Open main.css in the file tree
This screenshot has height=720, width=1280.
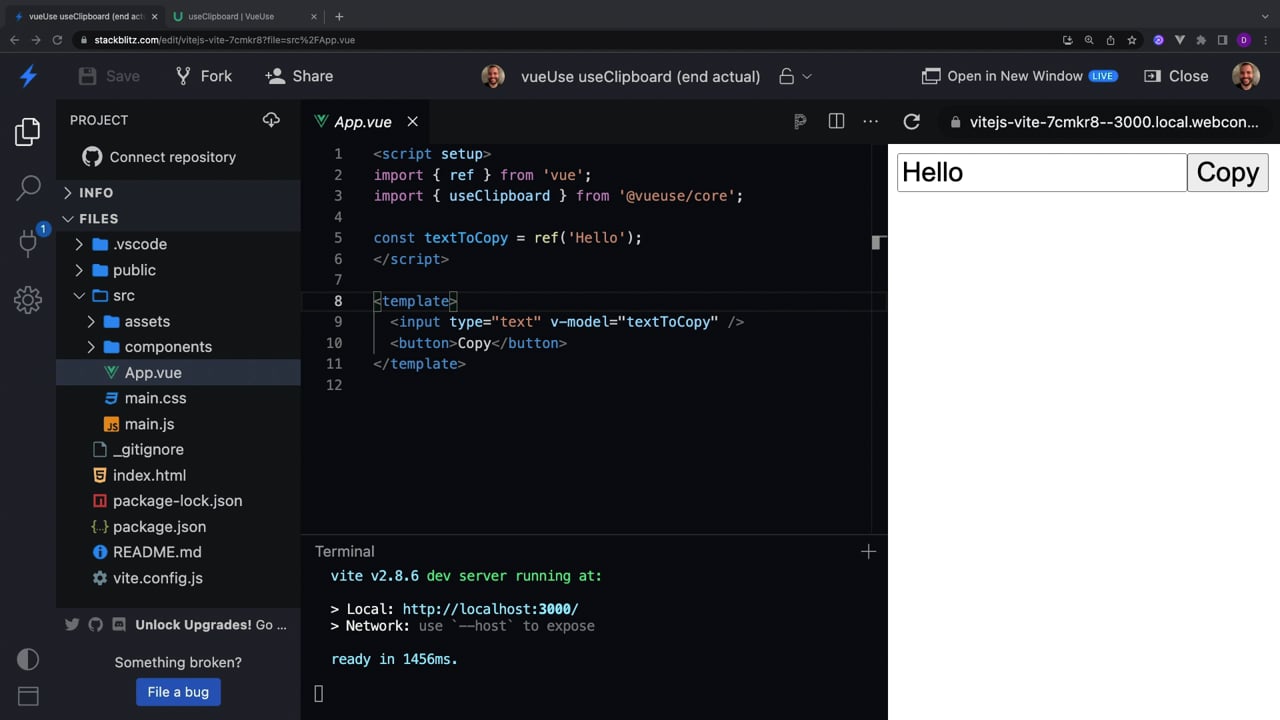point(178,398)
